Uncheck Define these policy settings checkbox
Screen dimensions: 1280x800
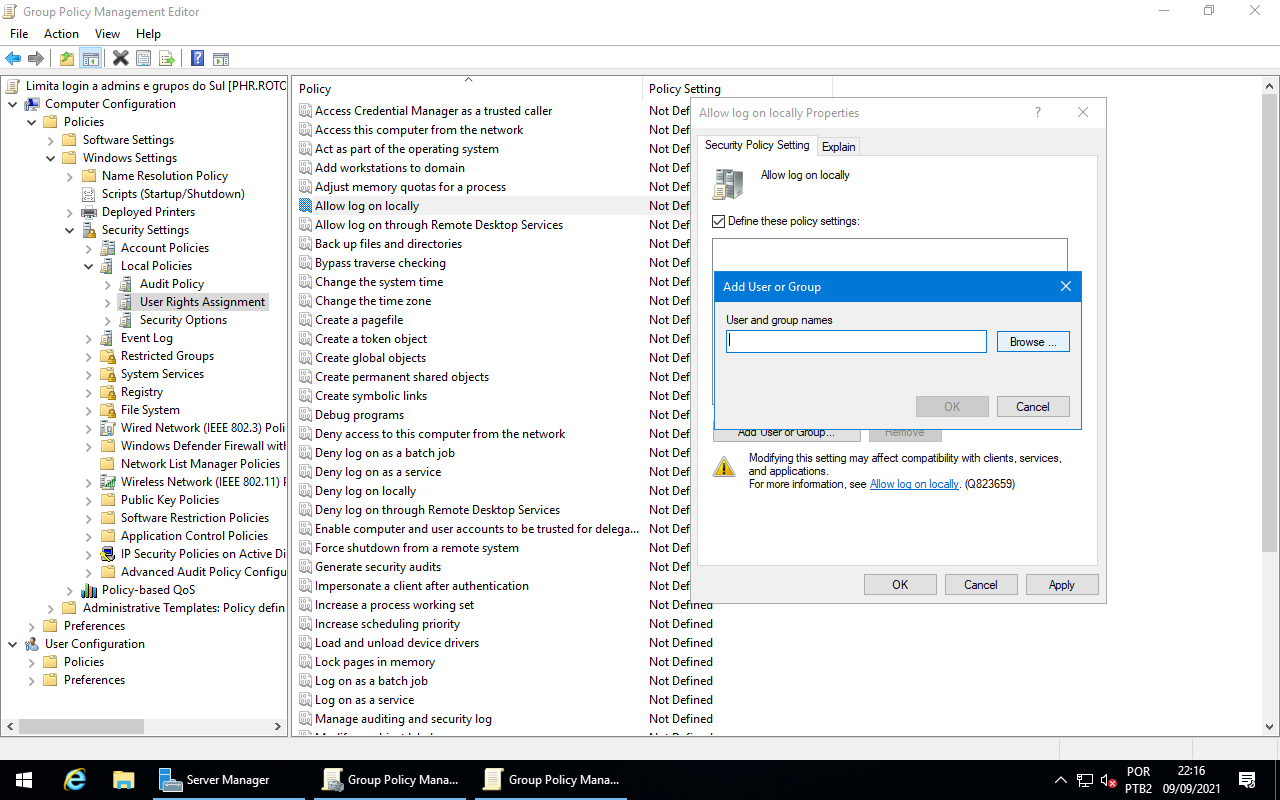719,221
